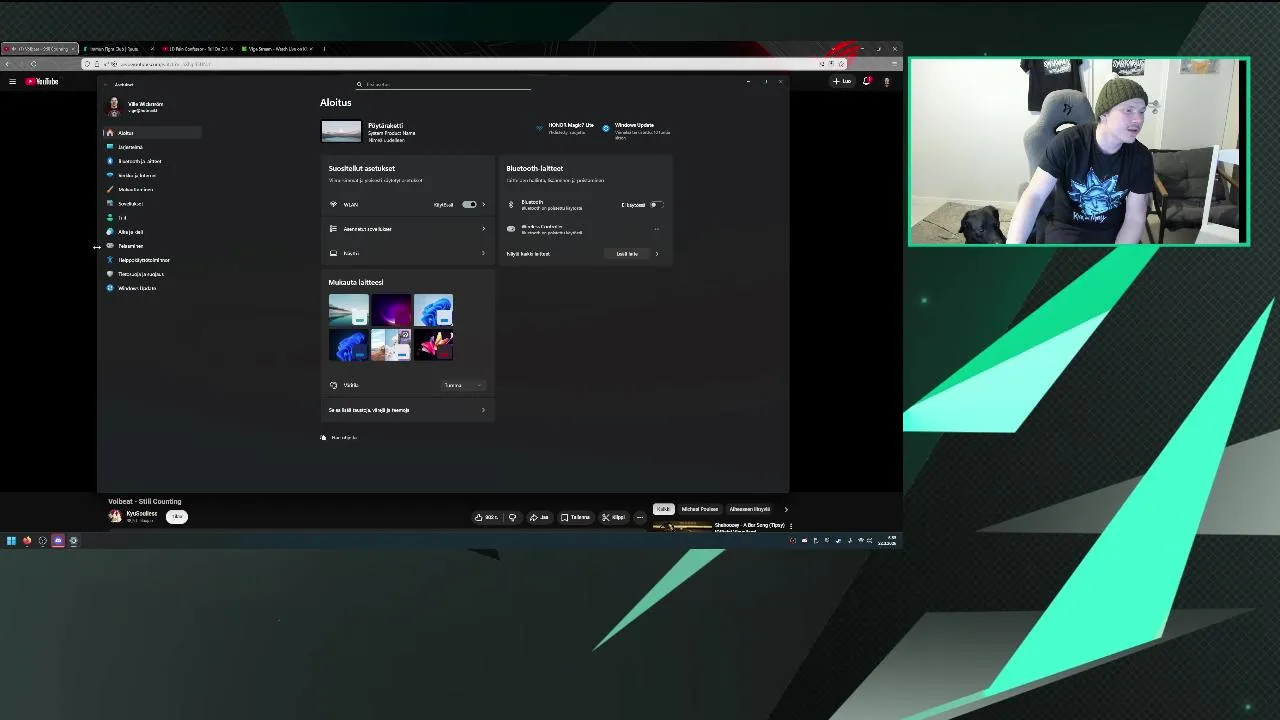Open new browser tab plus button
1280x720 pixels.
coord(324,49)
